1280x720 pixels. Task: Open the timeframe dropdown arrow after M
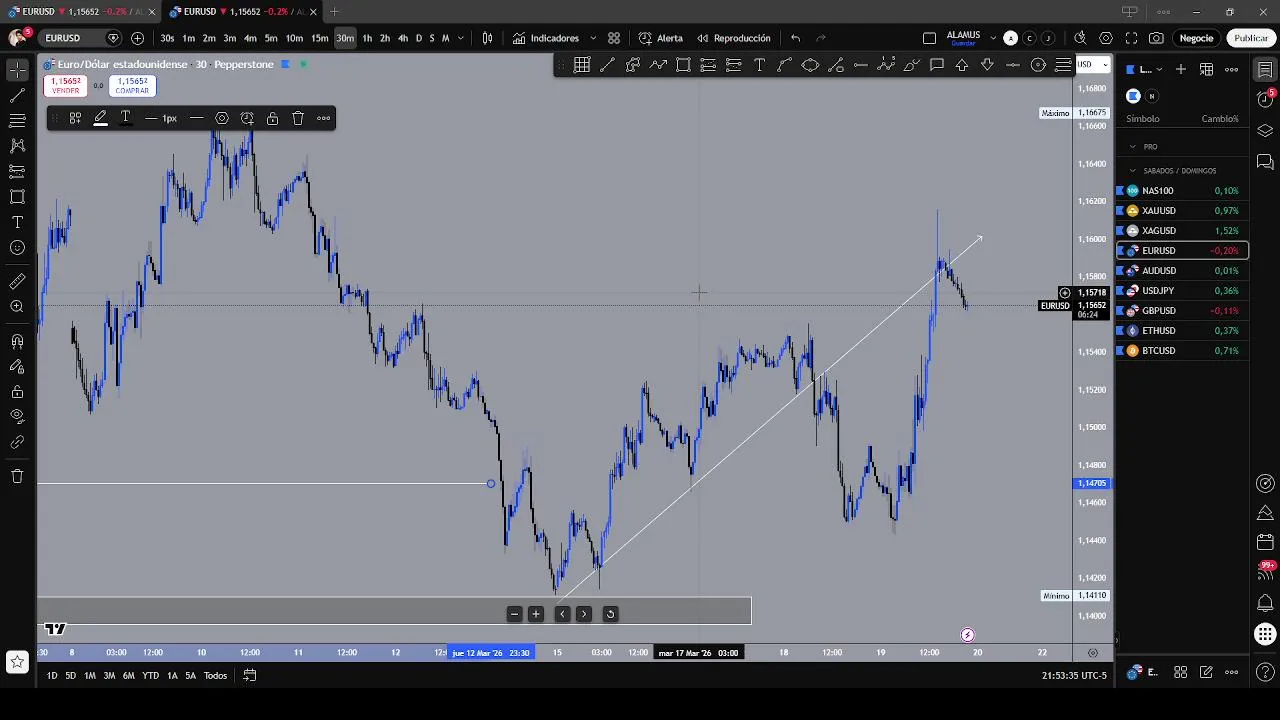click(461, 38)
